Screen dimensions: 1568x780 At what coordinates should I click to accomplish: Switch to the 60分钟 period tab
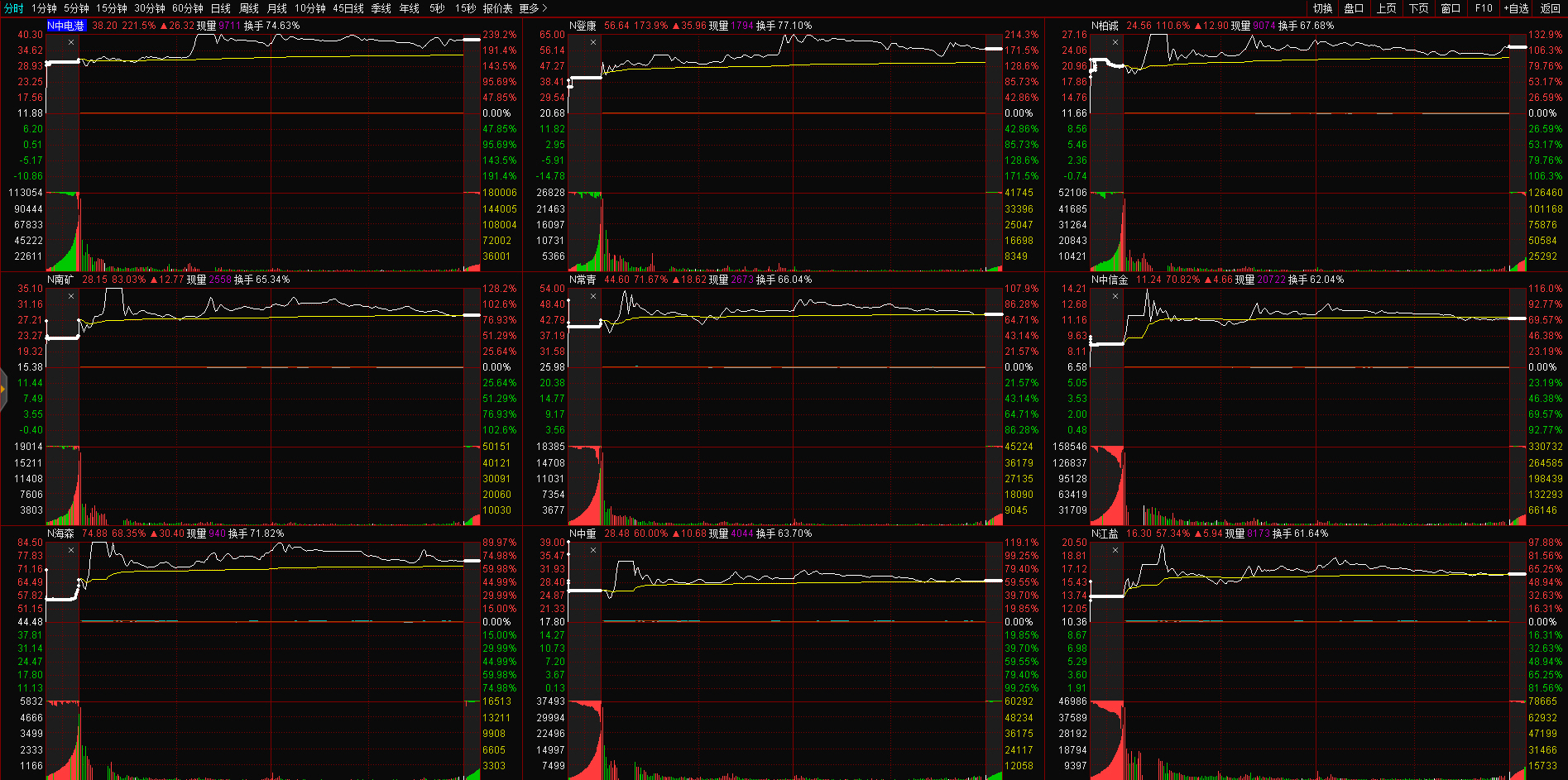click(x=188, y=8)
